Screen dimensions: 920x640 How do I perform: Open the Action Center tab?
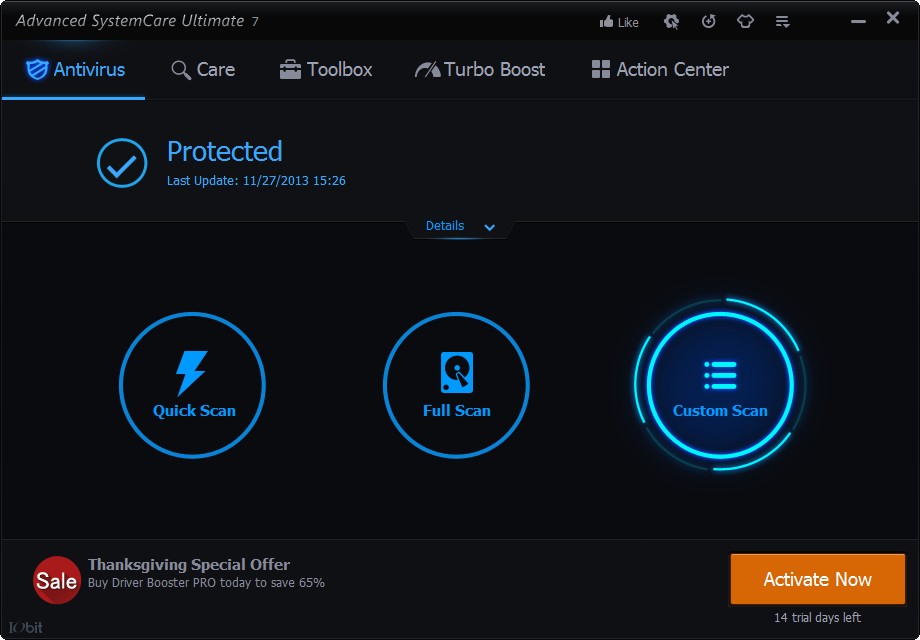[660, 70]
